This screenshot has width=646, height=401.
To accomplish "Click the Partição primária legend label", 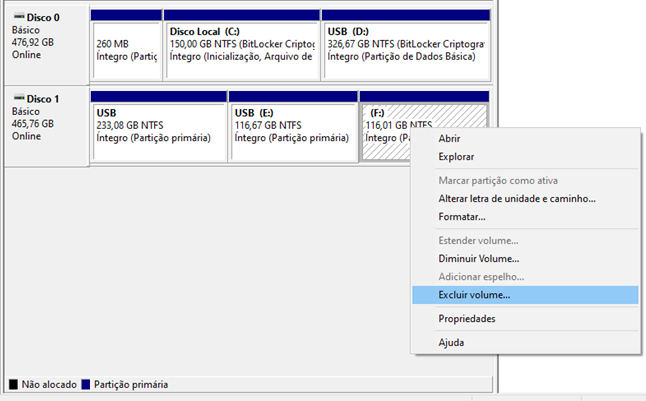I will [x=131, y=385].
